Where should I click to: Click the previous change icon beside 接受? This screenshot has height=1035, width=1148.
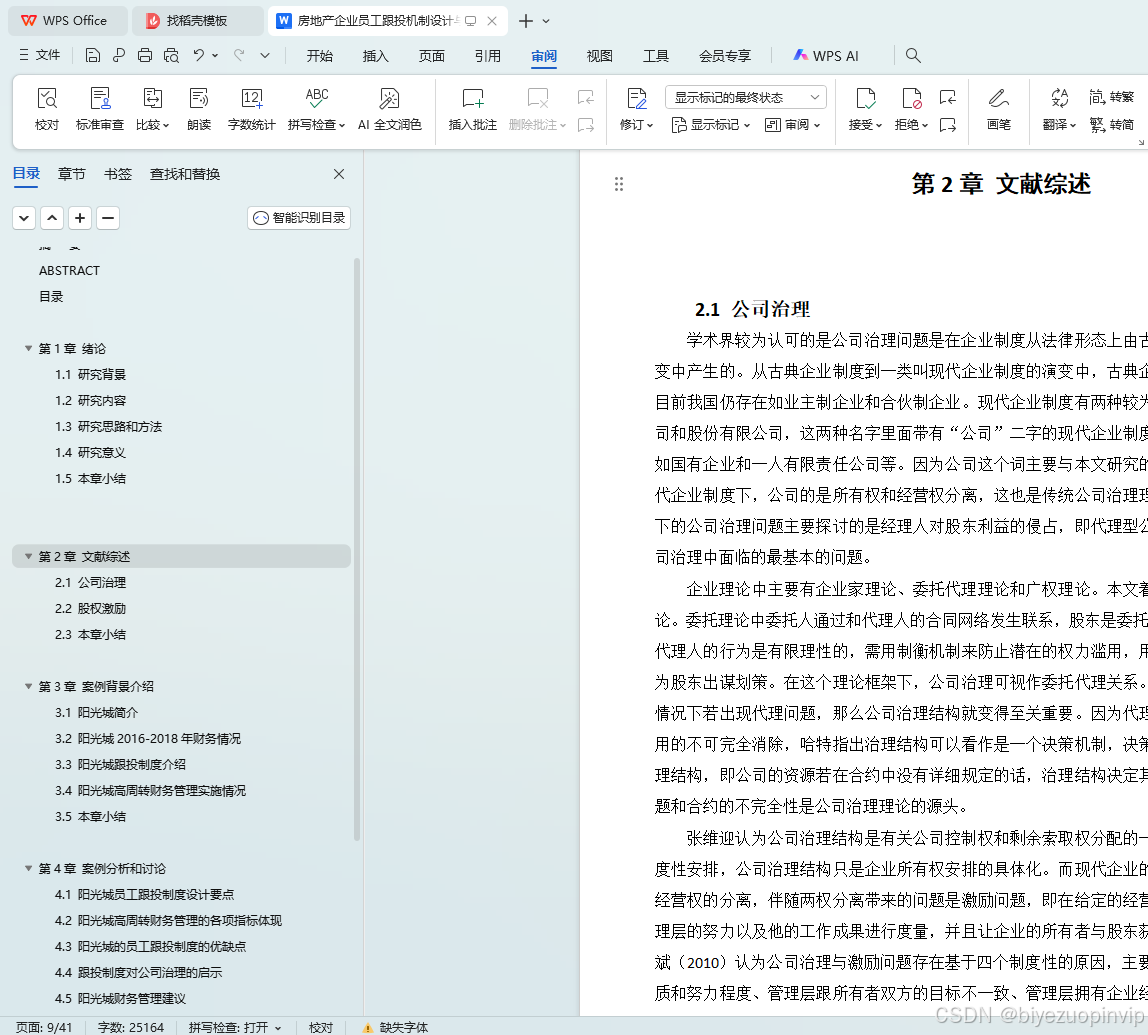pos(947,97)
